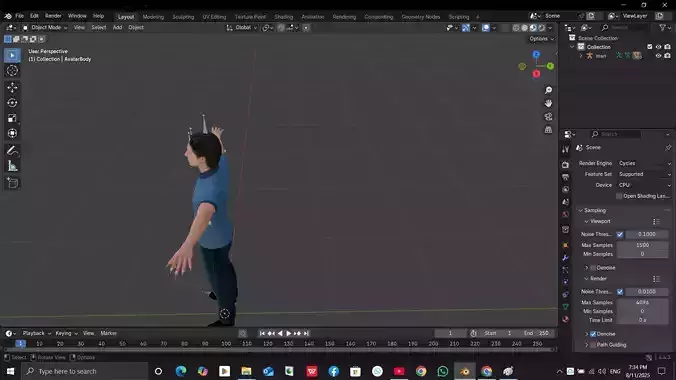The width and height of the screenshot is (676, 380).
Task: Select the Add Cube tool
Action: click(12, 183)
